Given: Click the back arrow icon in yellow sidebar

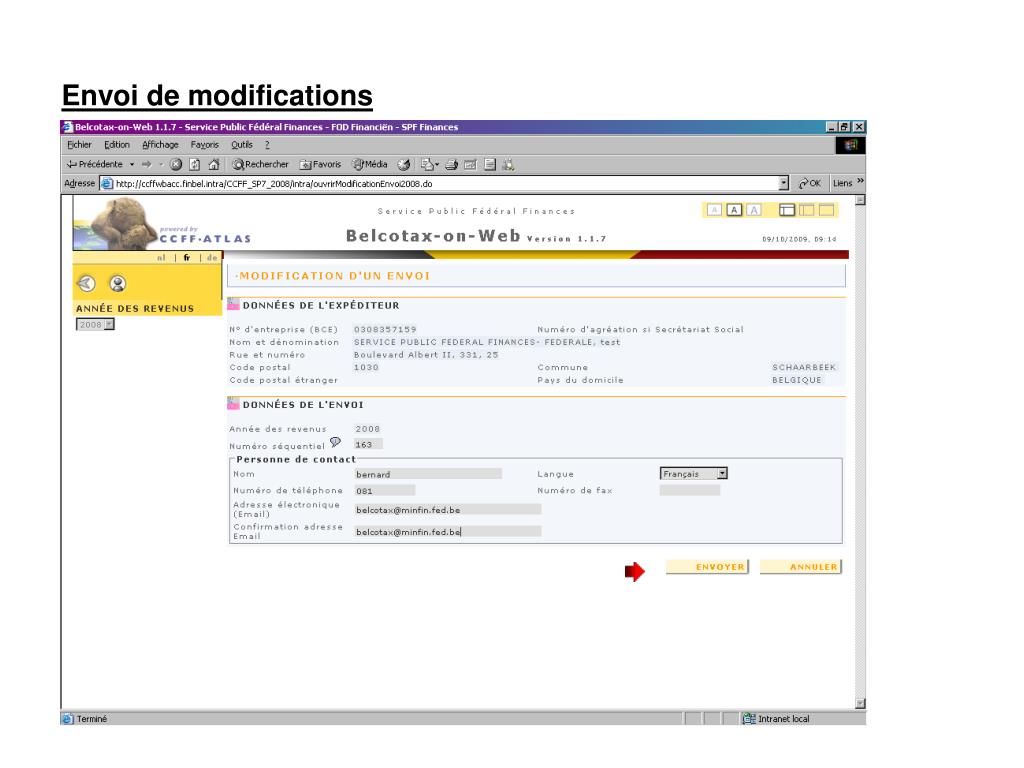Looking at the screenshot, I should coord(86,283).
